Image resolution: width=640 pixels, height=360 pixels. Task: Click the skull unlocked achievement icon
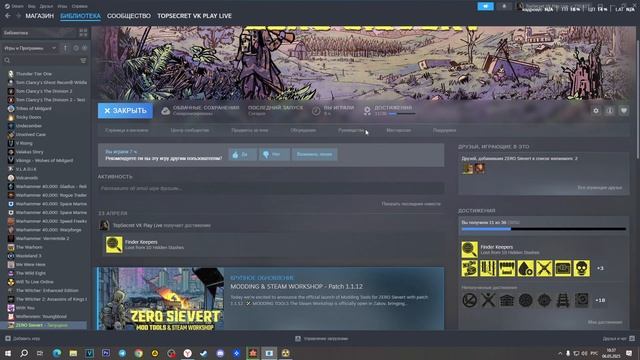(582, 269)
